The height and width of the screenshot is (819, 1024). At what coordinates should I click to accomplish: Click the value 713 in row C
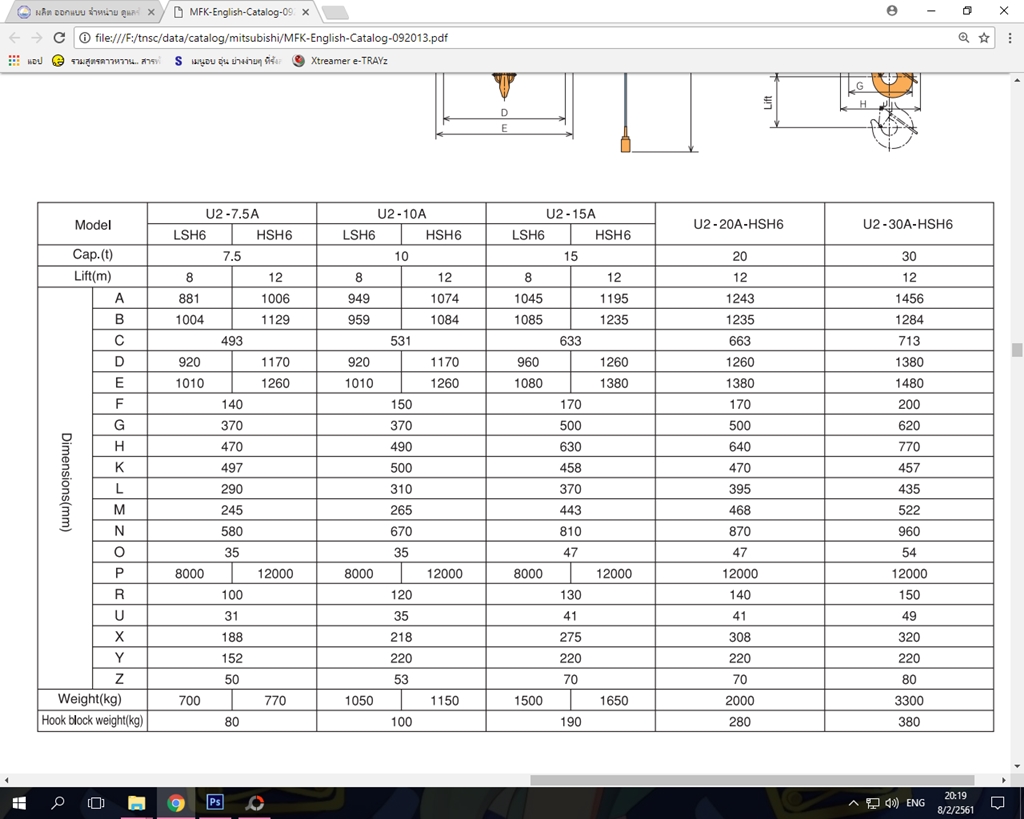point(909,341)
